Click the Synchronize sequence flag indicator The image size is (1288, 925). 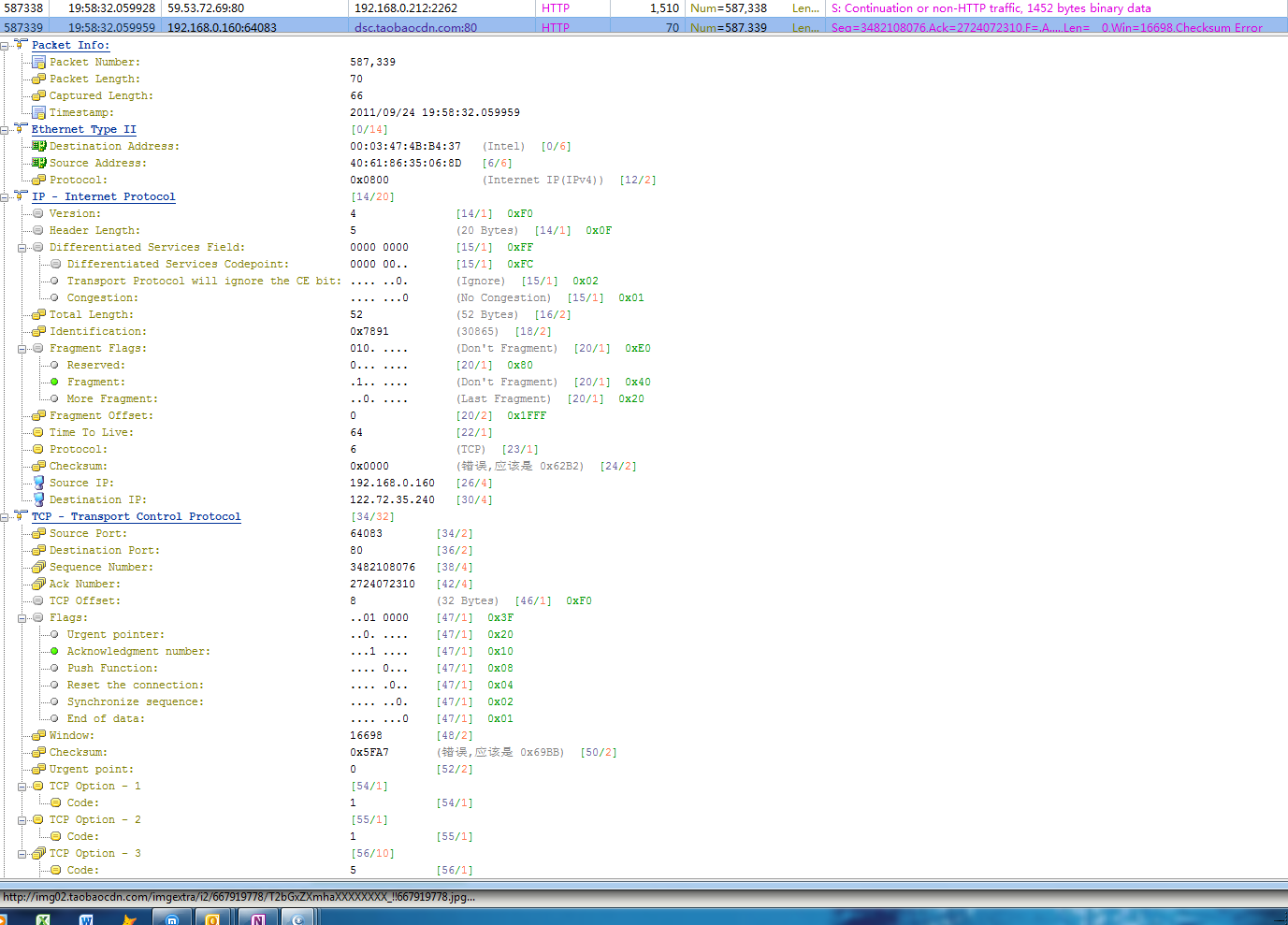click(x=55, y=701)
